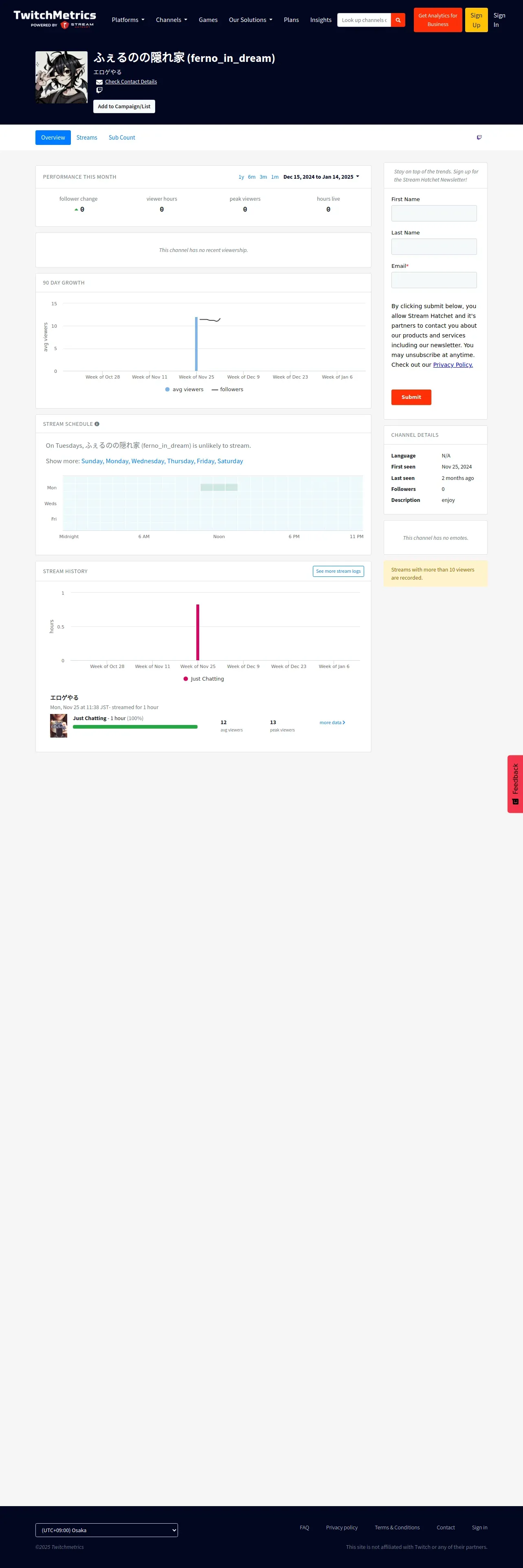523x1568 pixels.
Task: Select the 1m time range
Action: [275, 177]
